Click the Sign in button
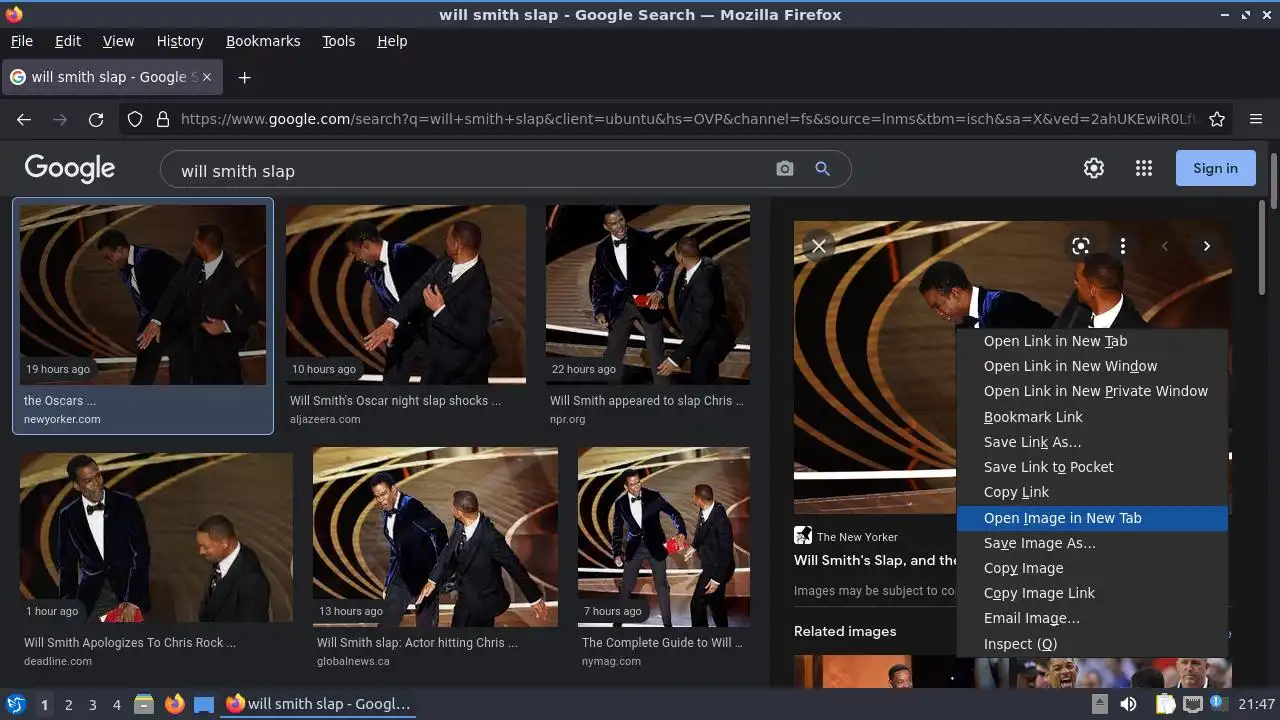The image size is (1280, 720). pos(1215,168)
